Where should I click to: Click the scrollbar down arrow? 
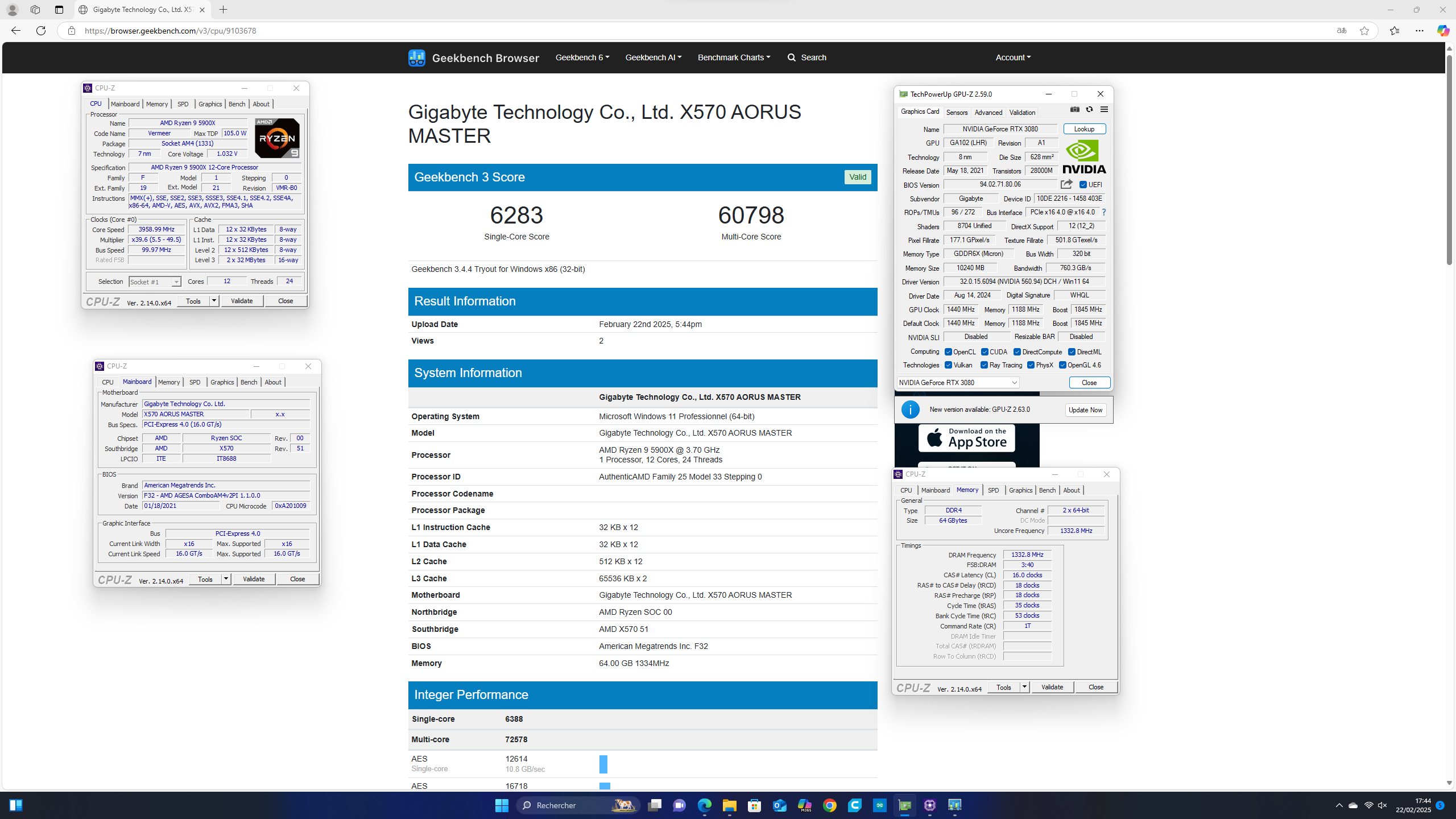1449,783
